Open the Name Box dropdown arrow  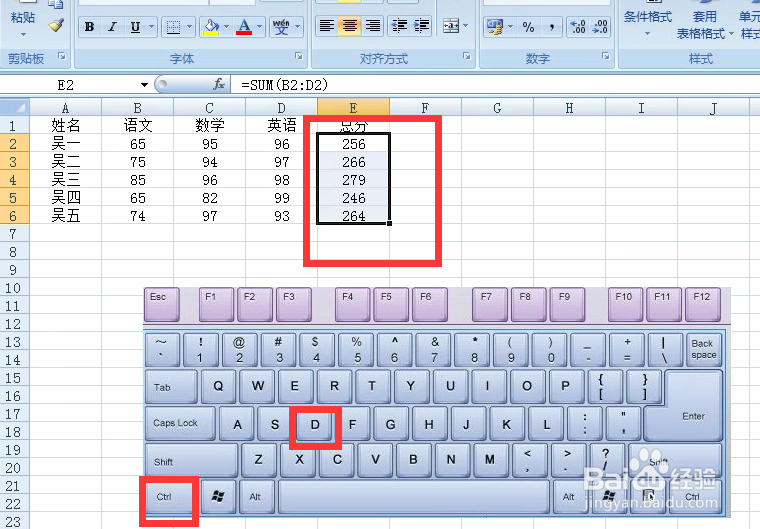point(144,85)
